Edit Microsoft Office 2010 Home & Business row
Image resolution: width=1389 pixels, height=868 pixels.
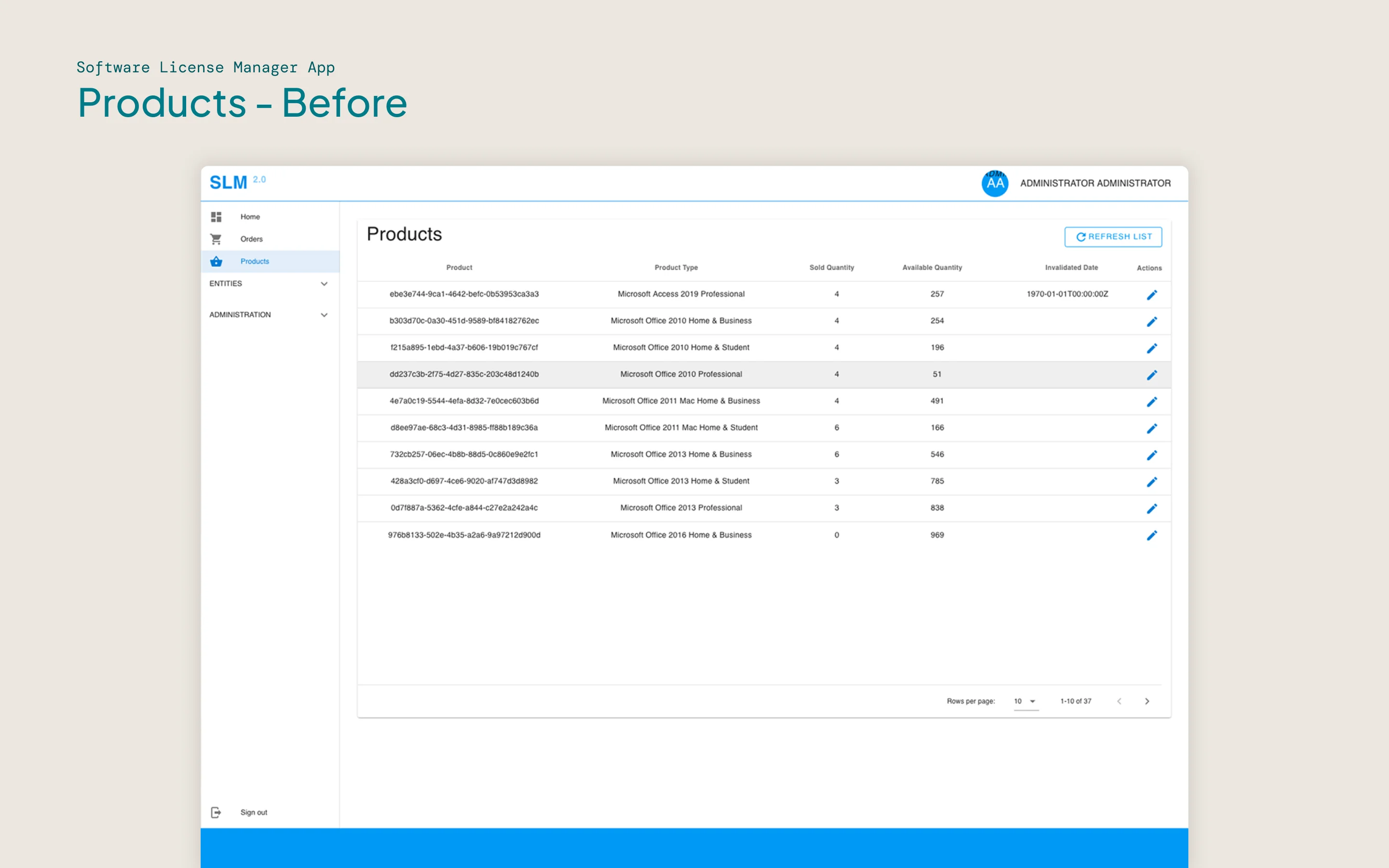[x=1151, y=322]
